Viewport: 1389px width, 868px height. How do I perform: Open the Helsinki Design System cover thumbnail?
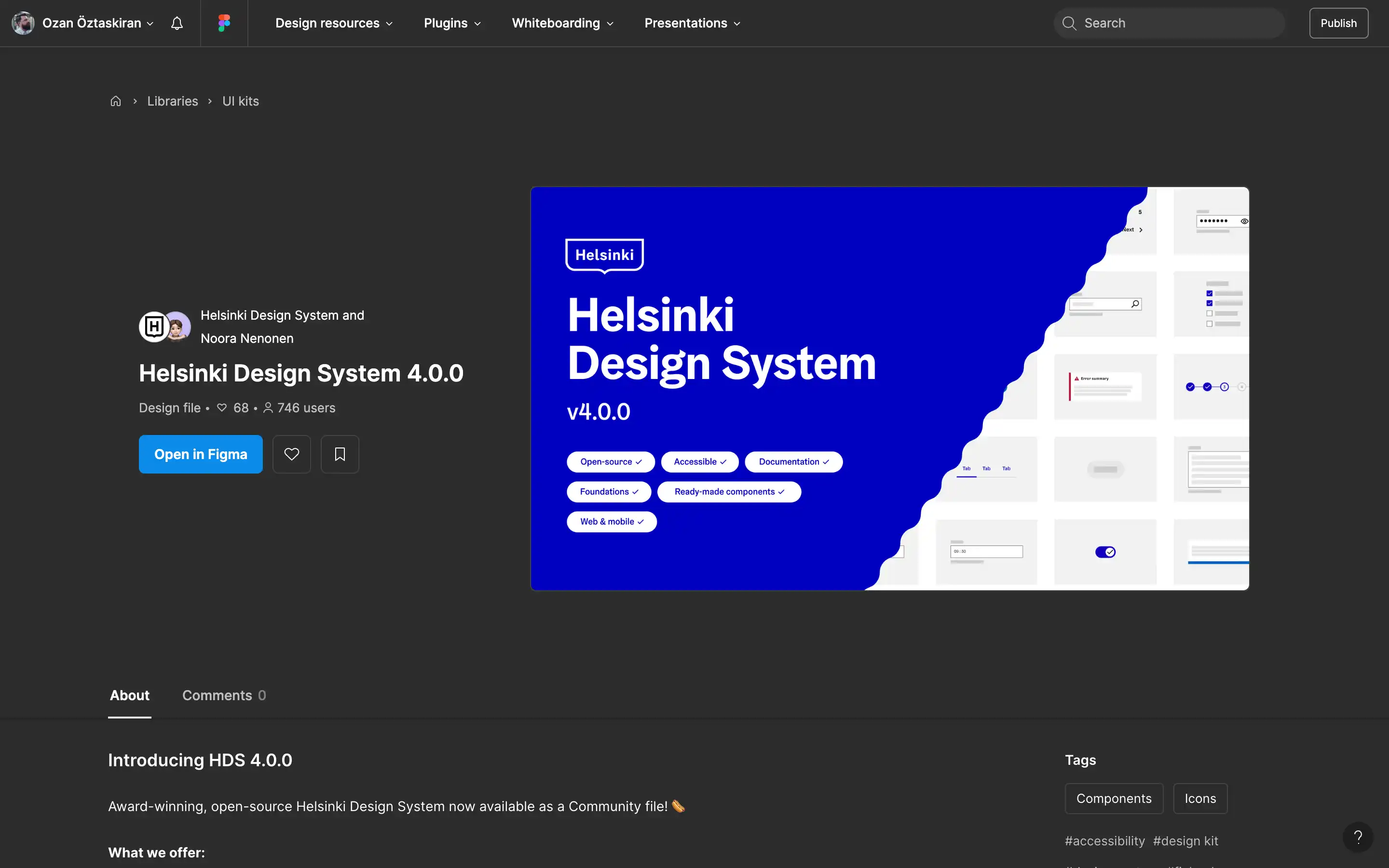(x=890, y=389)
